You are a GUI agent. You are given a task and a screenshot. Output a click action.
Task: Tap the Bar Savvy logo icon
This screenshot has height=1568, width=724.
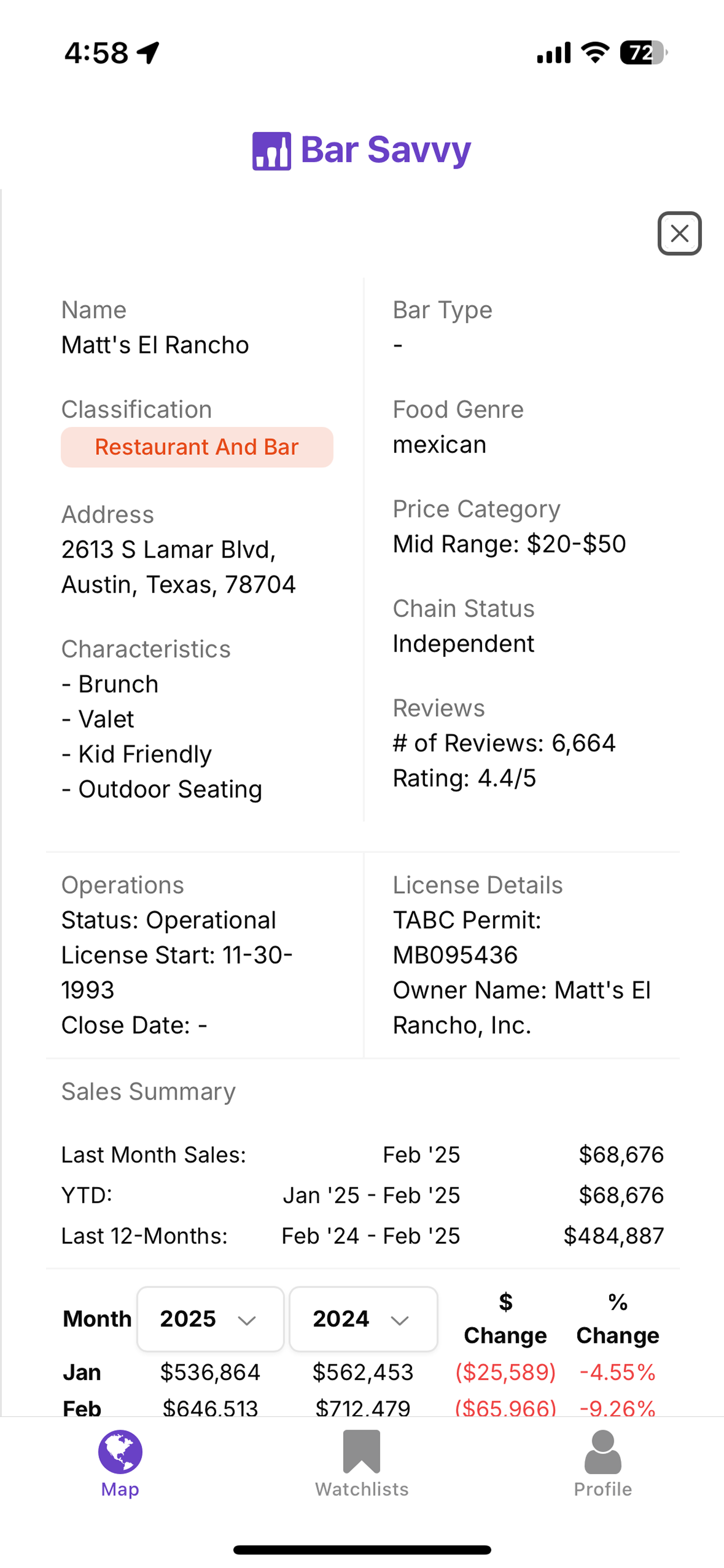pyautogui.click(x=271, y=151)
